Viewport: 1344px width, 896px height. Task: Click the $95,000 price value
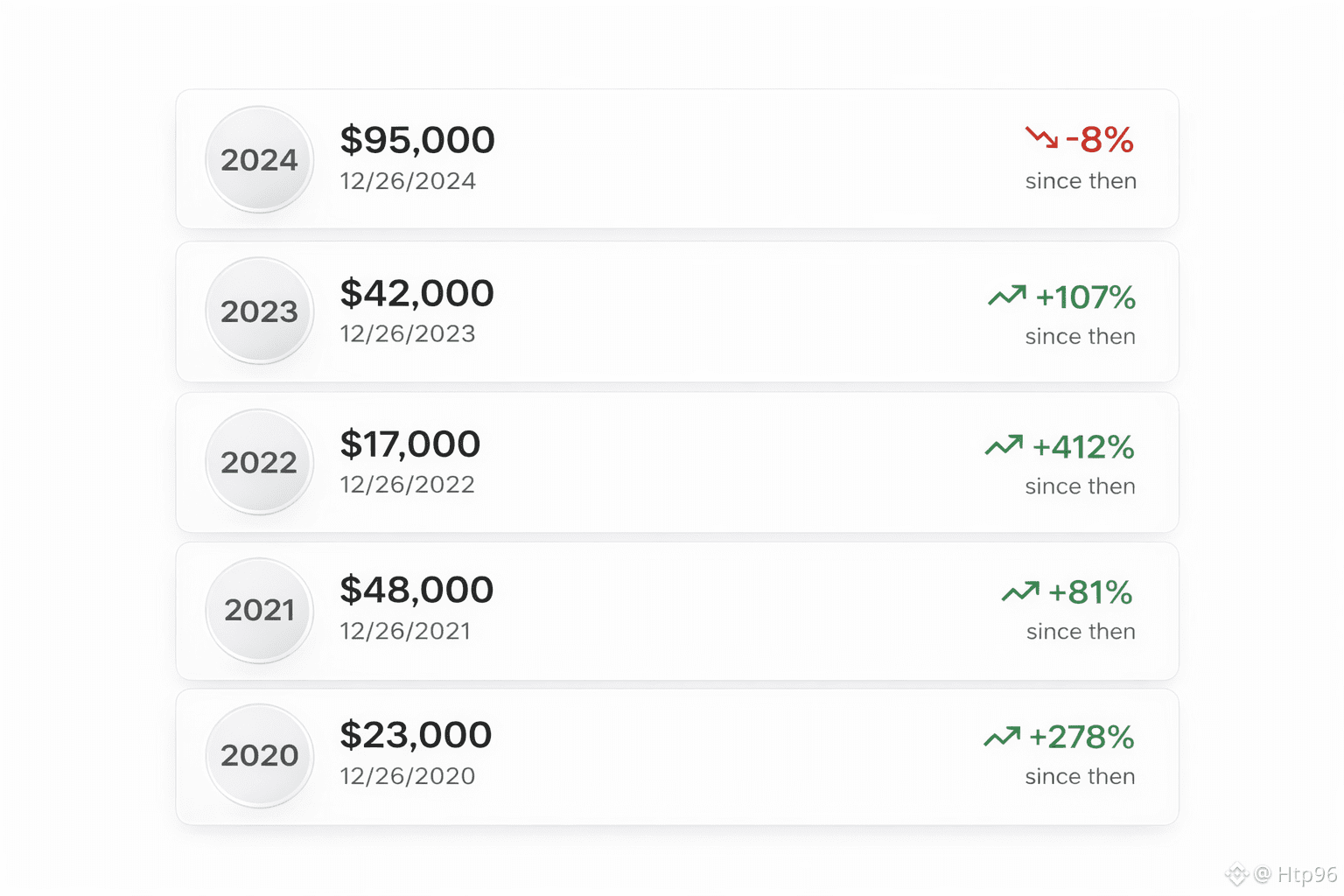tap(417, 139)
